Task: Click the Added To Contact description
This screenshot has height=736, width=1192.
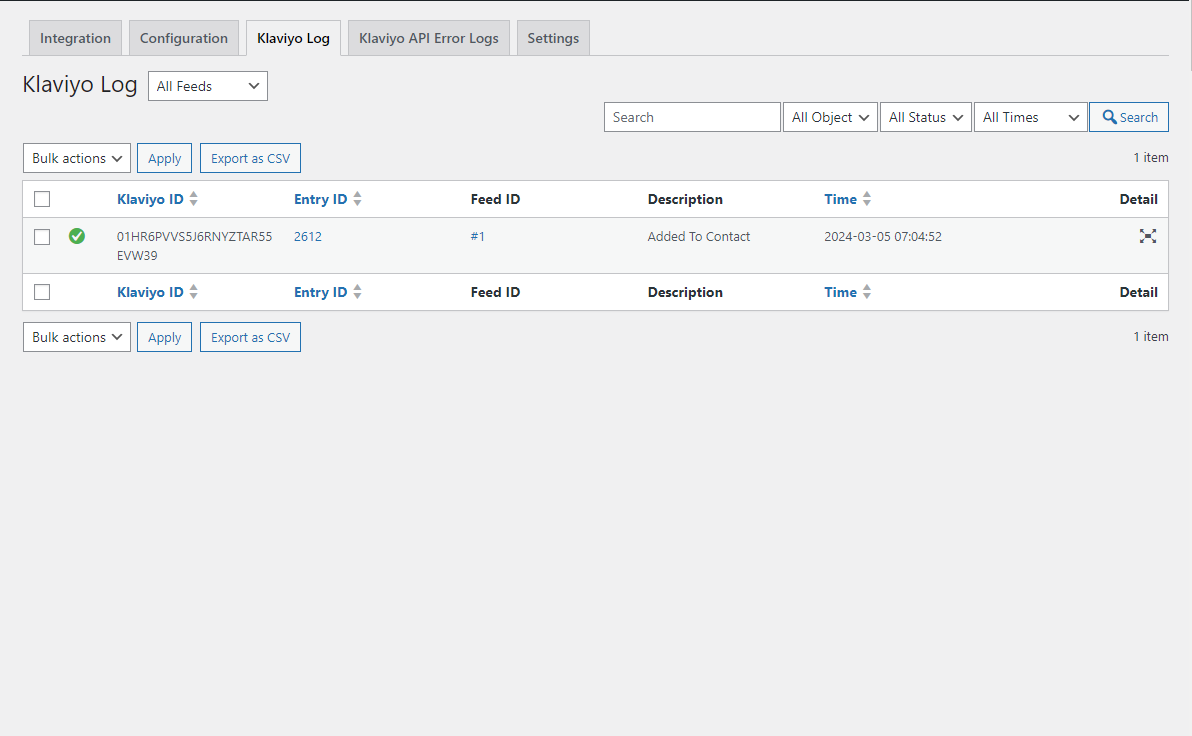Action: click(x=699, y=236)
